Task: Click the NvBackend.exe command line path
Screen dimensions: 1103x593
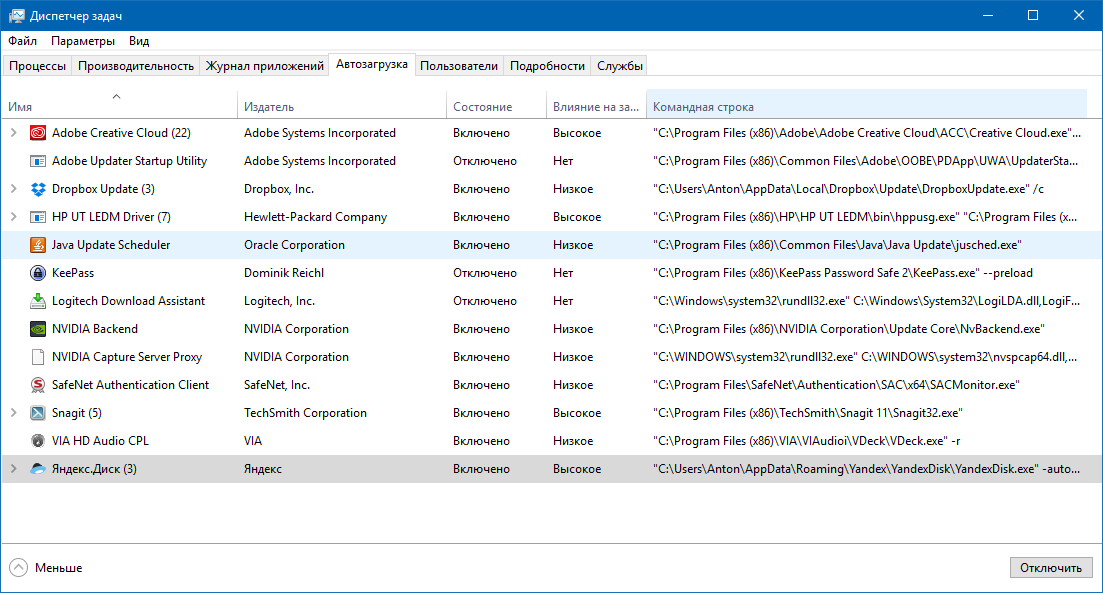Action: click(x=849, y=329)
